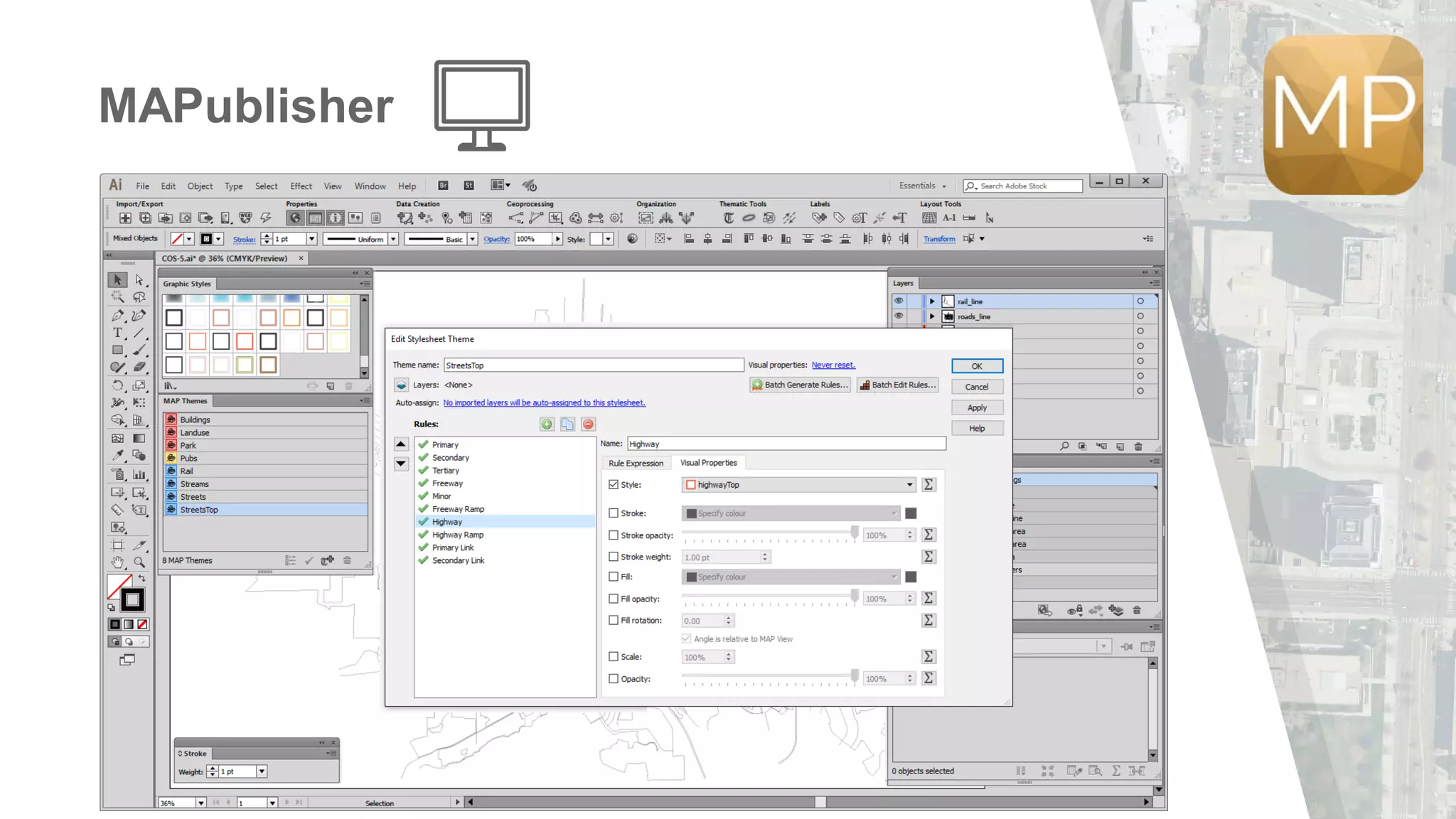The image size is (1456, 819).
Task: Click the layers picker icon beside Layers
Action: pos(402,385)
